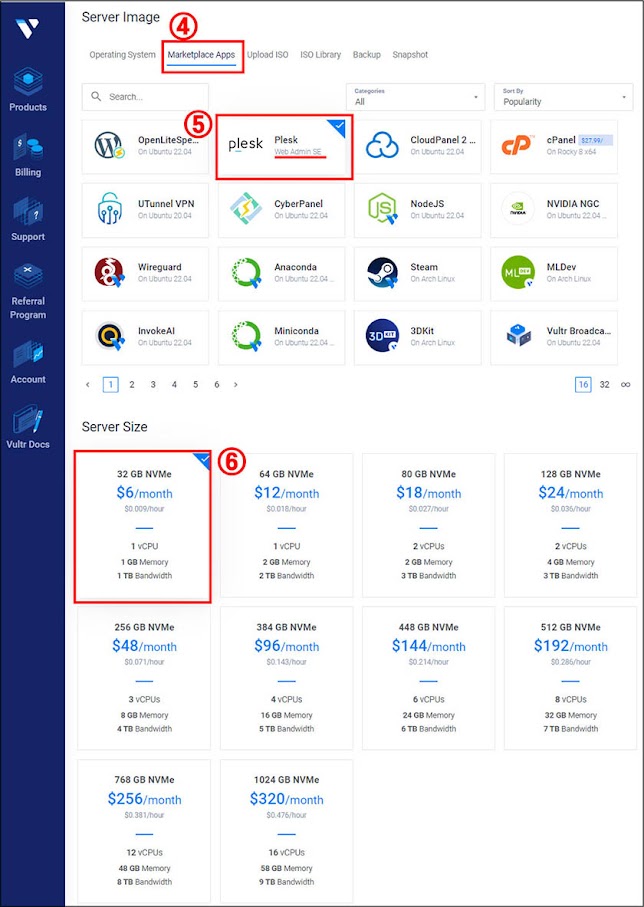This screenshot has width=644, height=907.
Task: Switch to ISO Library tab
Action: pos(321,55)
